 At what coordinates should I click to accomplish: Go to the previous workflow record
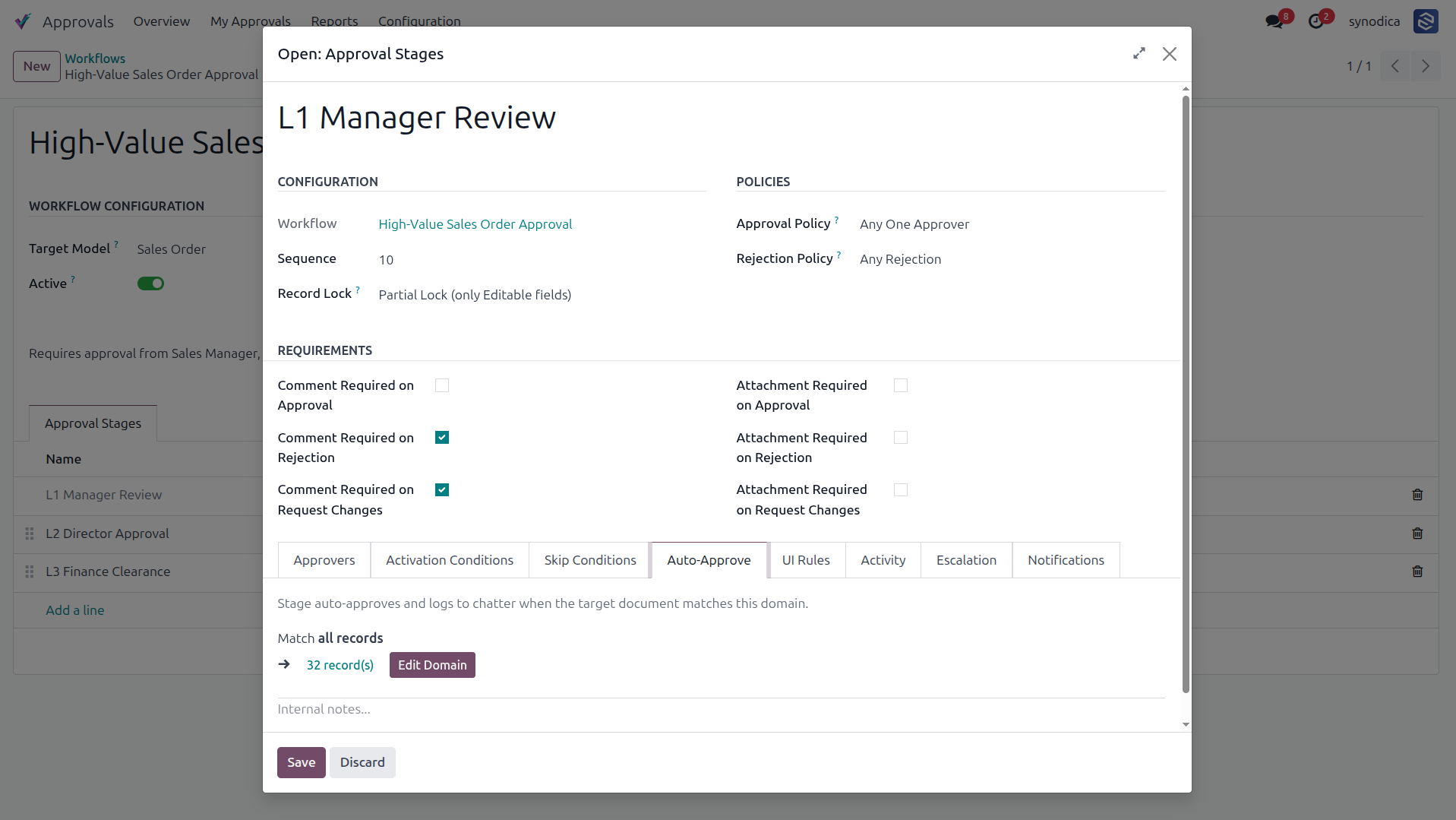point(1395,66)
